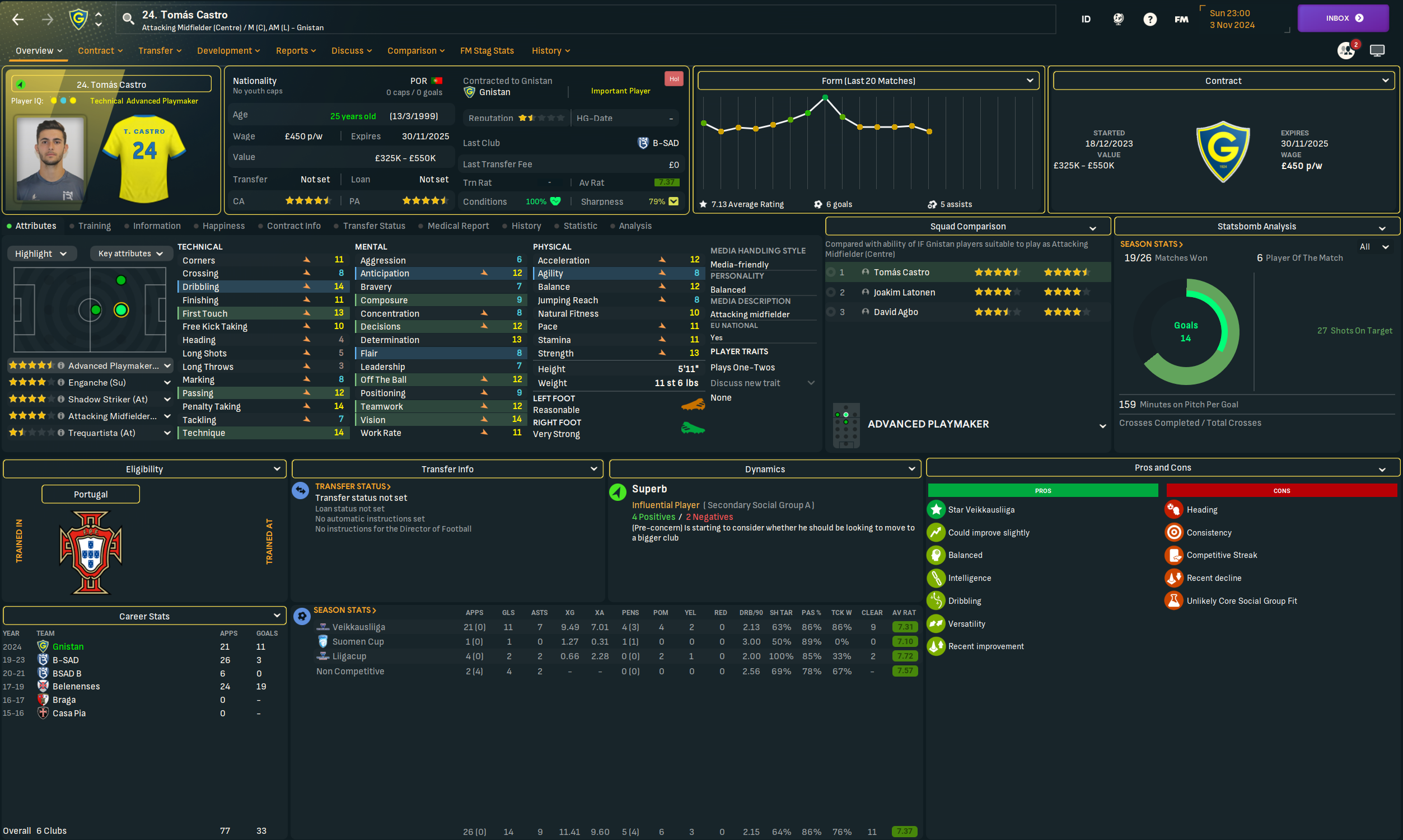Image resolution: width=1403 pixels, height=840 pixels.
Task: Click the info icon beside Enganche role
Action: coord(60,383)
